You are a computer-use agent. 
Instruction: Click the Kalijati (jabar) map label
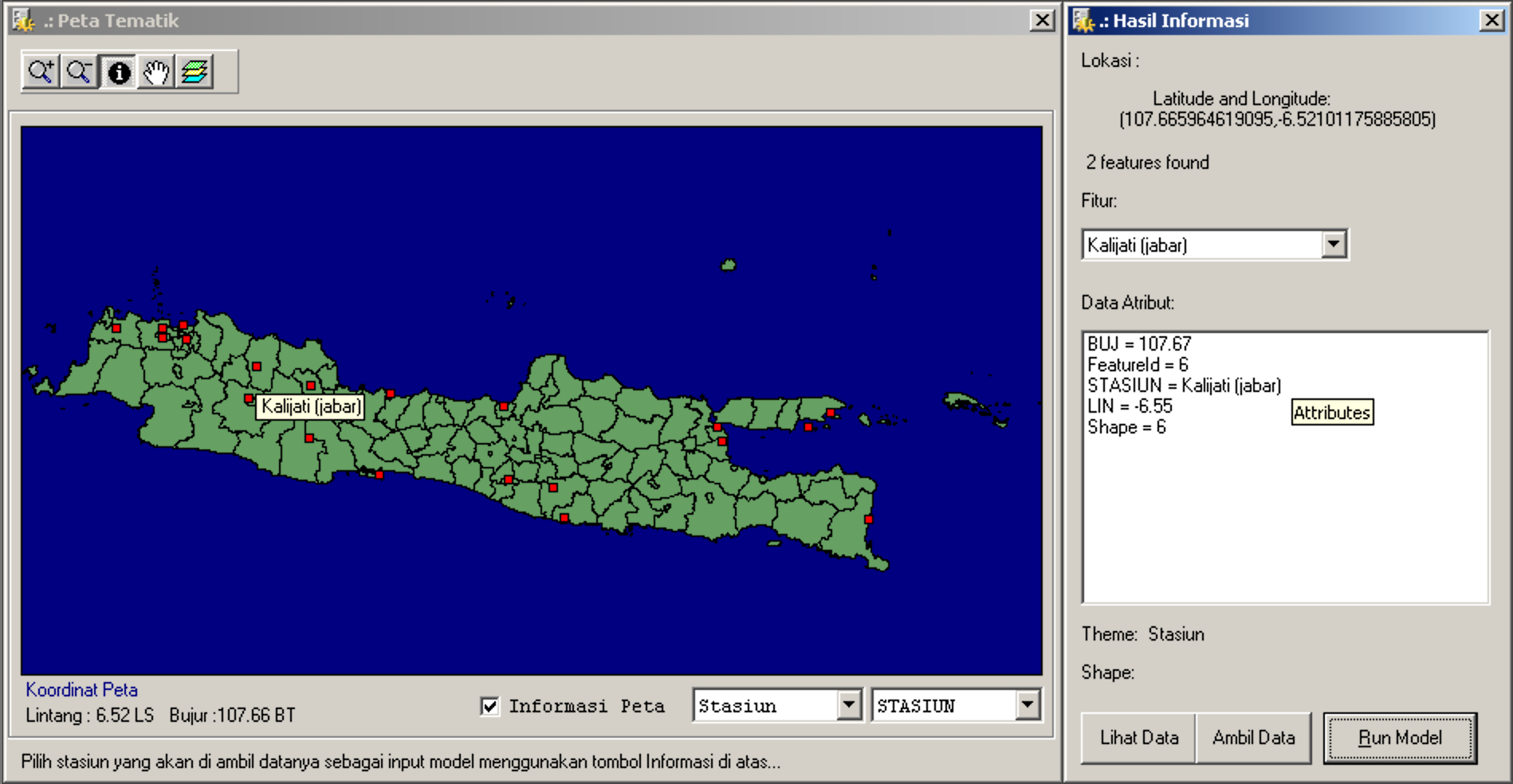311,406
